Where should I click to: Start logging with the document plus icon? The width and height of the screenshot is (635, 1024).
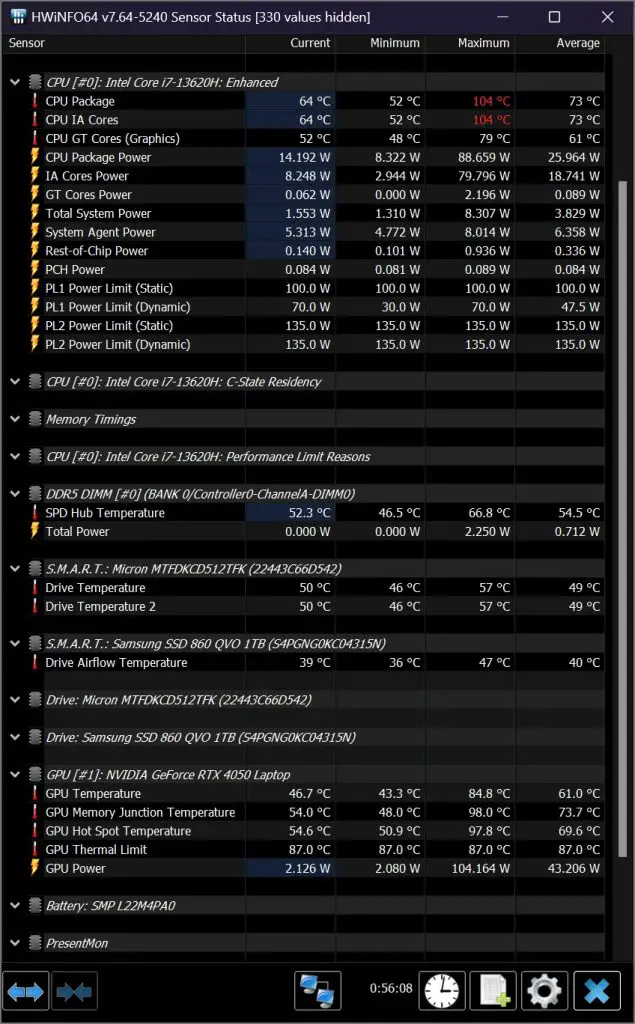tap(493, 991)
